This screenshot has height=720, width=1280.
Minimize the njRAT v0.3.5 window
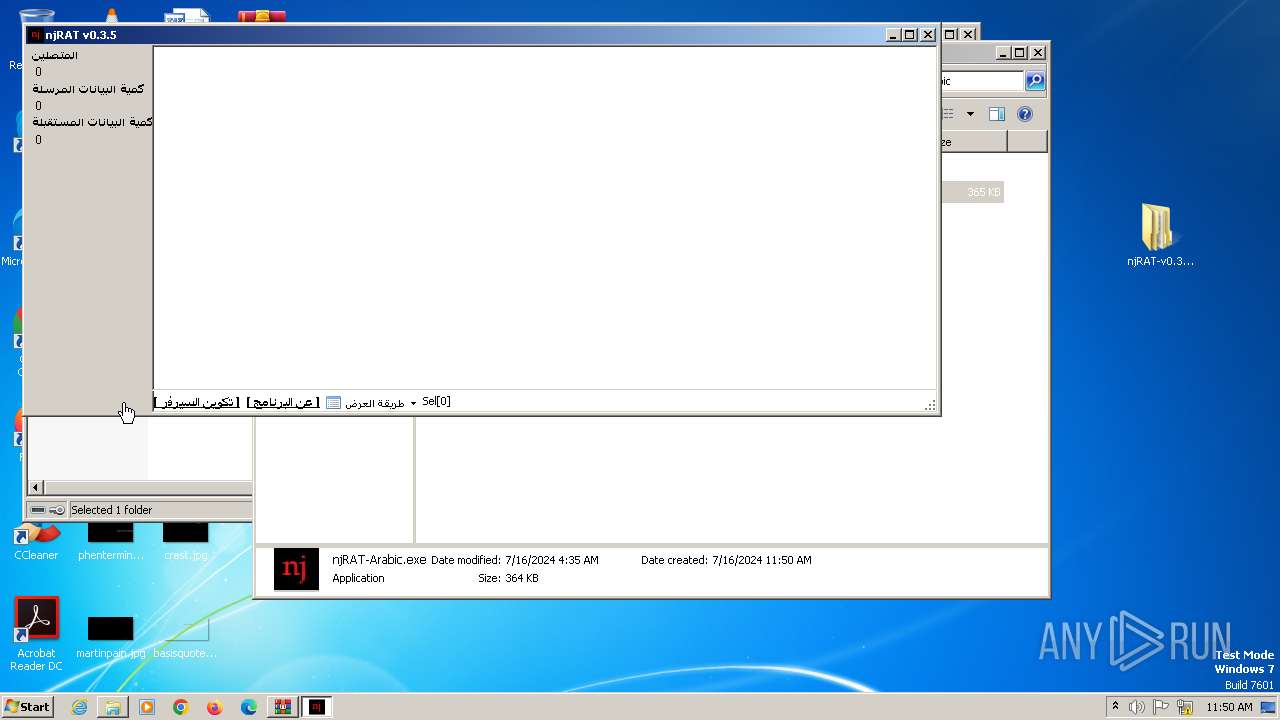pyautogui.click(x=892, y=35)
